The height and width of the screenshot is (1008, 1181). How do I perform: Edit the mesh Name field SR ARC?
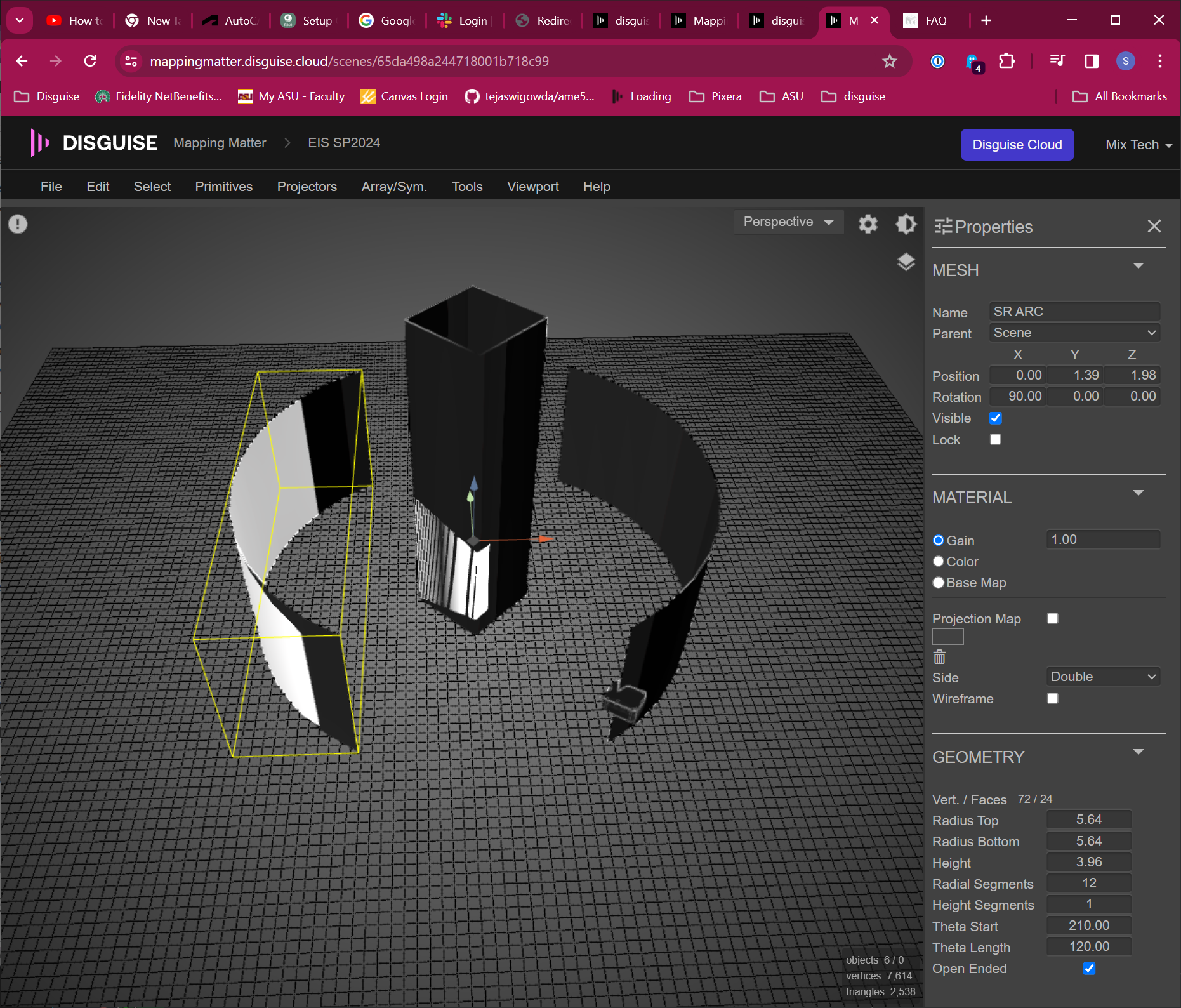(x=1074, y=312)
